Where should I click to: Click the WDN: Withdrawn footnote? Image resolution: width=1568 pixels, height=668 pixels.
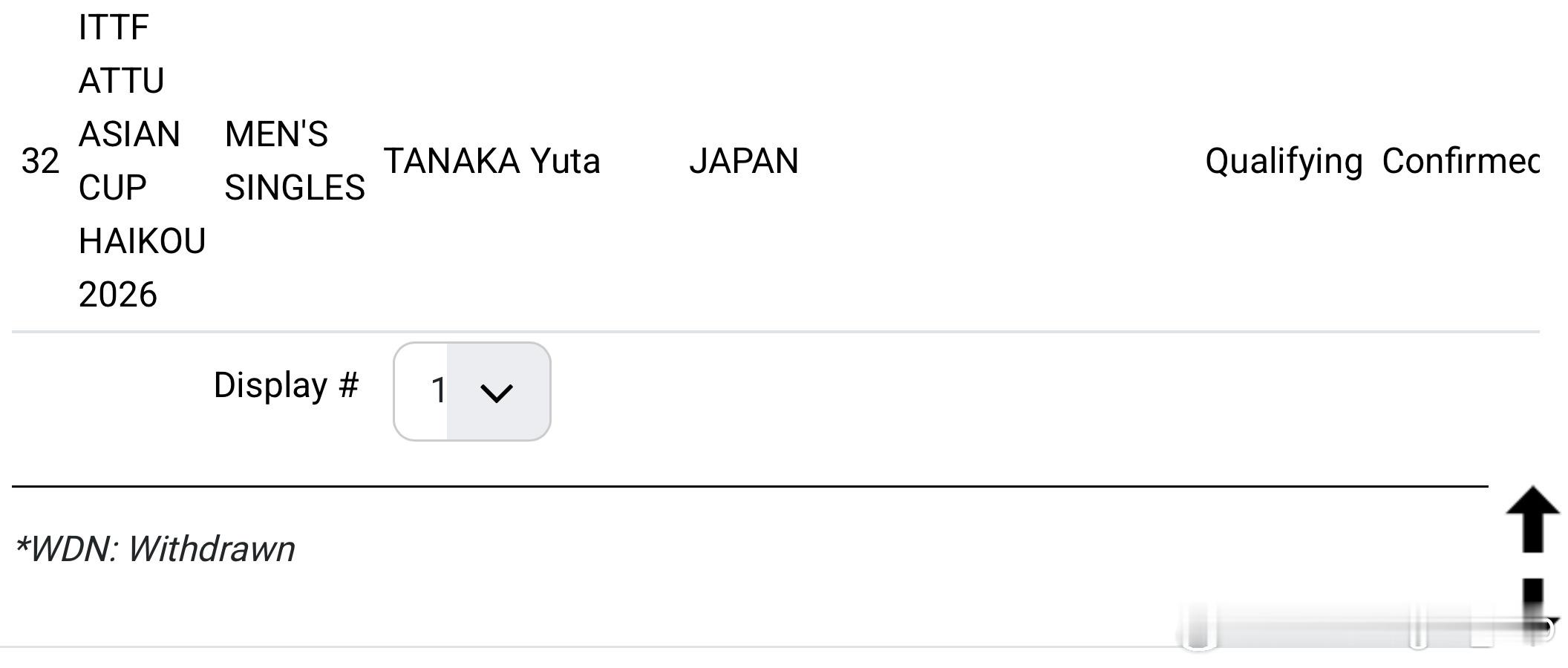[155, 549]
